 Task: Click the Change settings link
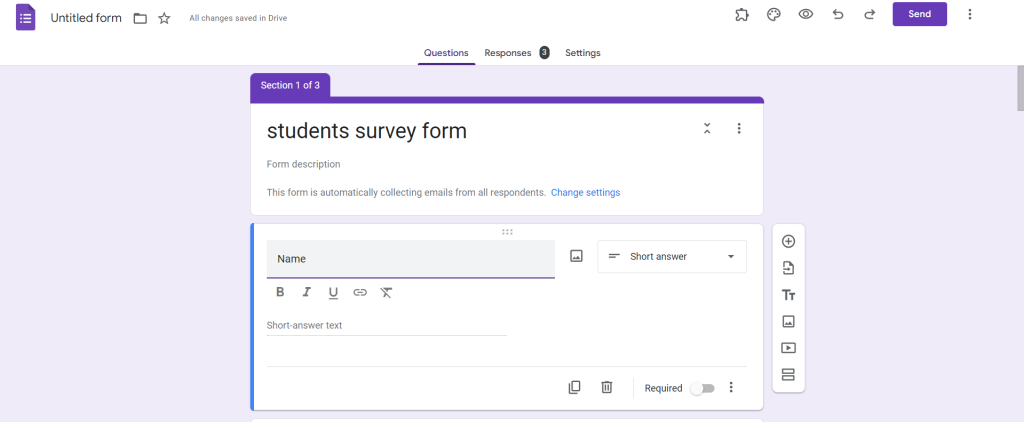pos(586,193)
